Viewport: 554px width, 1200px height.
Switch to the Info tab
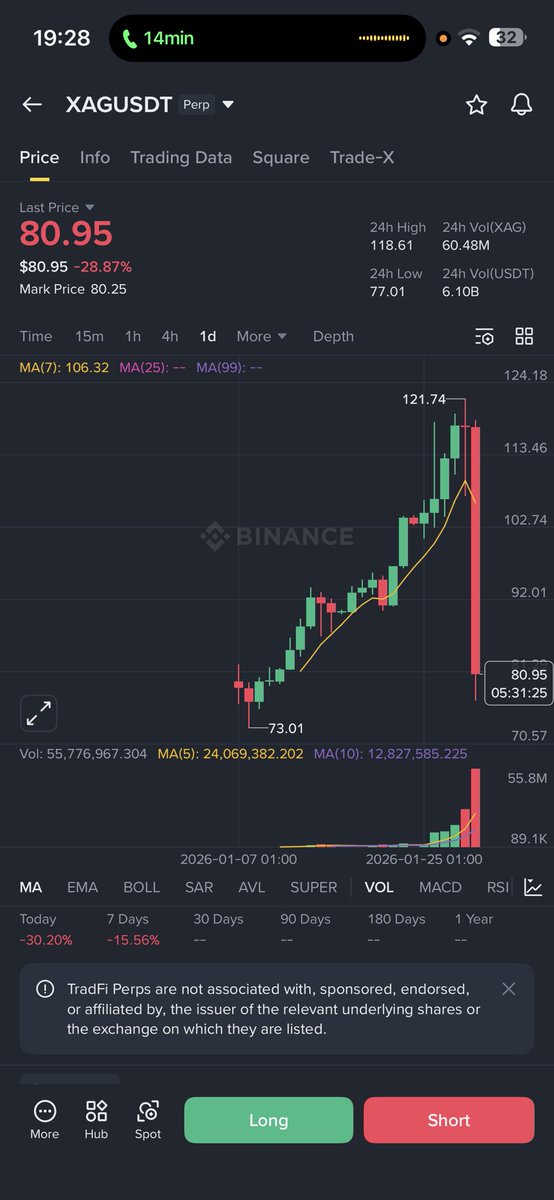95,157
